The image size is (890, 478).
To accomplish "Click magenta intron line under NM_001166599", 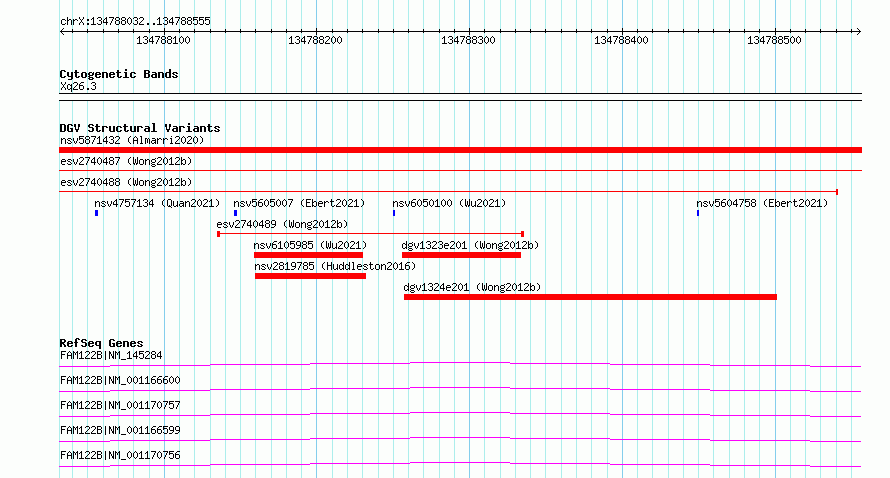I will click(460, 439).
